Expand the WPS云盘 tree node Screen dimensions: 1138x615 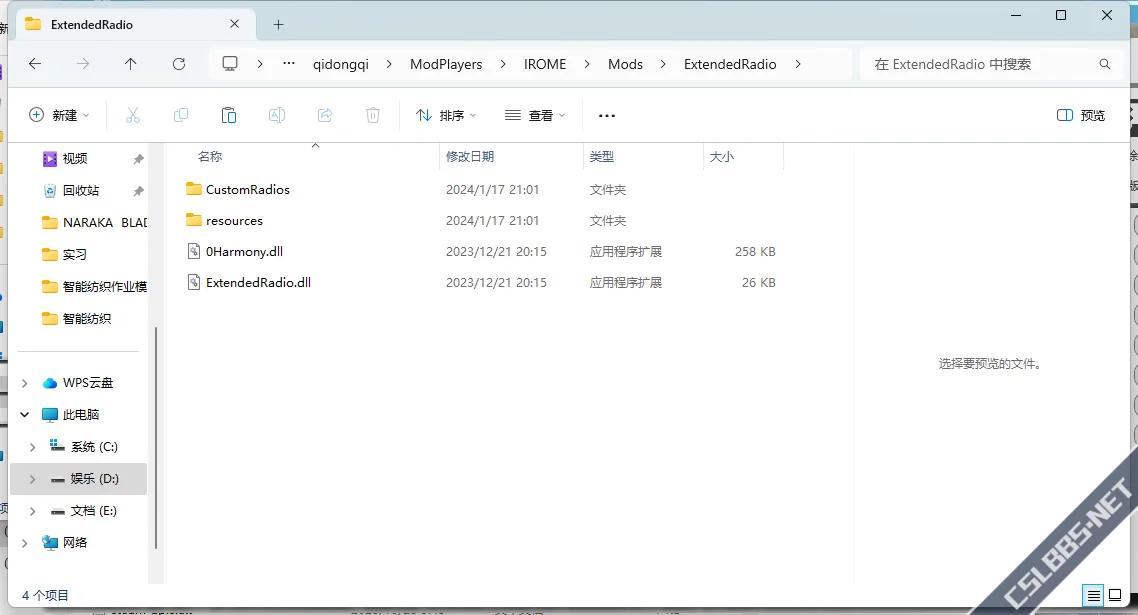click(x=25, y=383)
